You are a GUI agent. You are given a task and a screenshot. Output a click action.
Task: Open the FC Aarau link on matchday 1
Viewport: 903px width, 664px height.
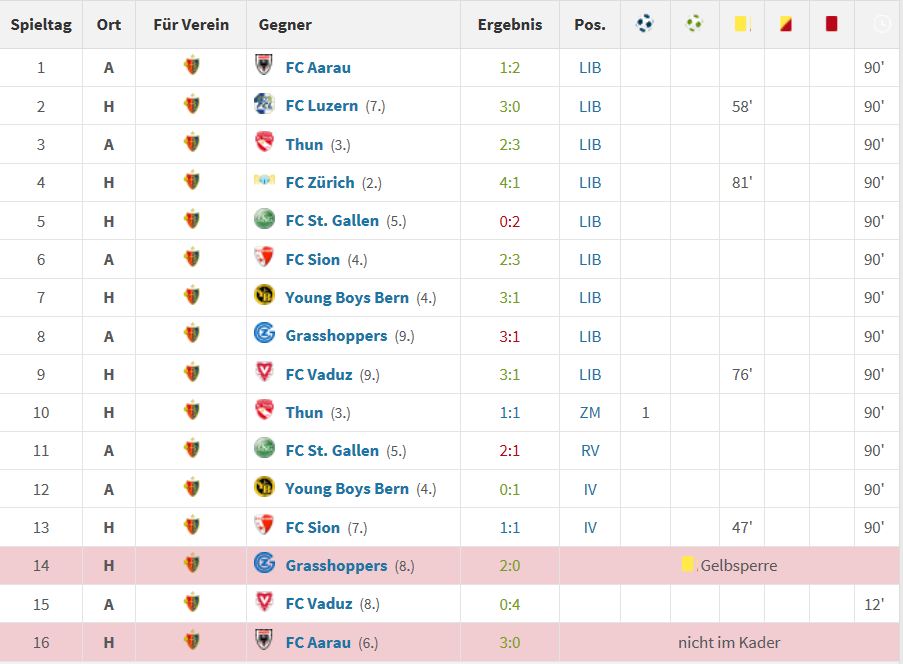pyautogui.click(x=318, y=67)
